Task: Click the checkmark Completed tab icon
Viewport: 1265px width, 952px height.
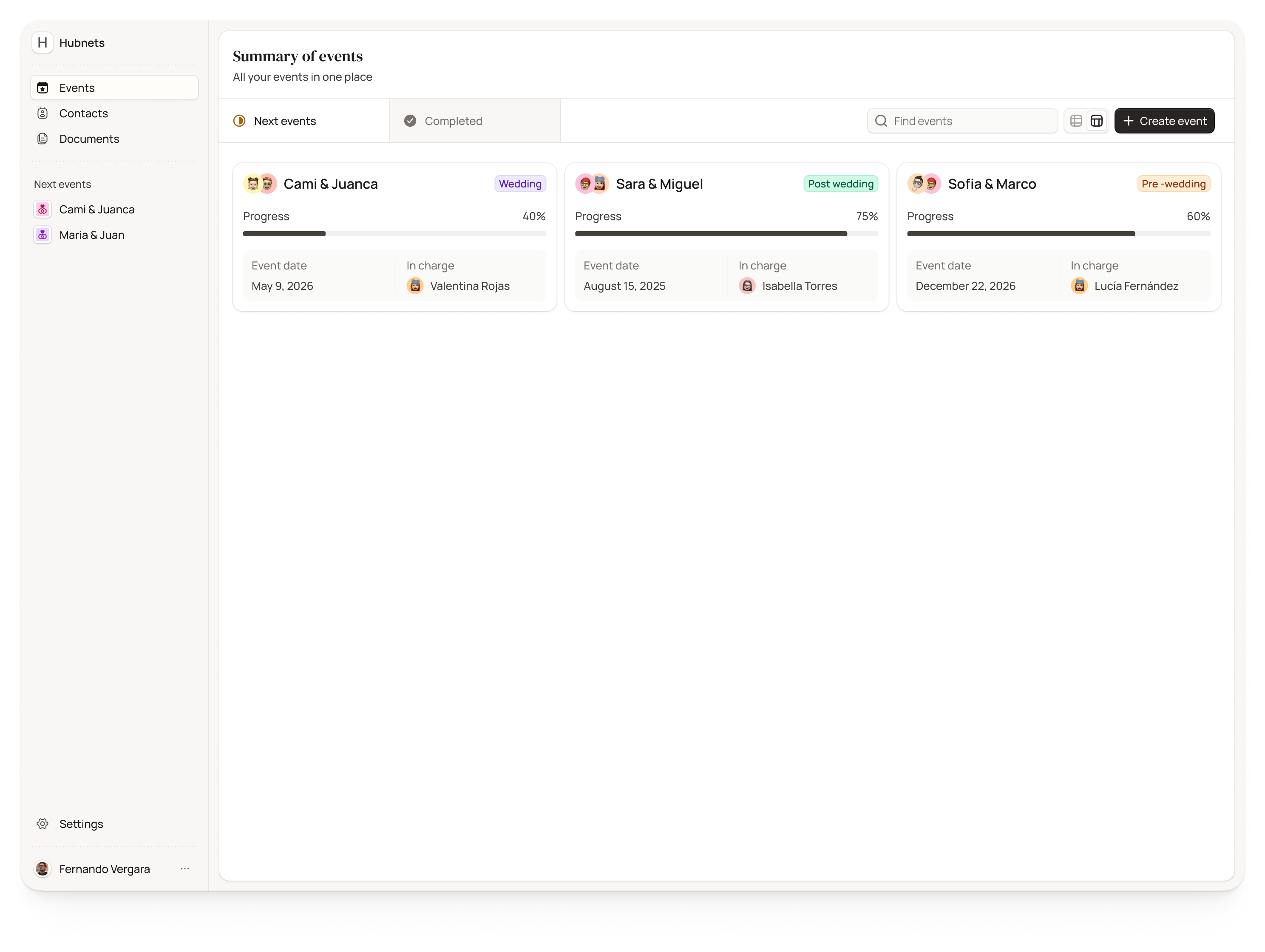Action: click(x=410, y=121)
